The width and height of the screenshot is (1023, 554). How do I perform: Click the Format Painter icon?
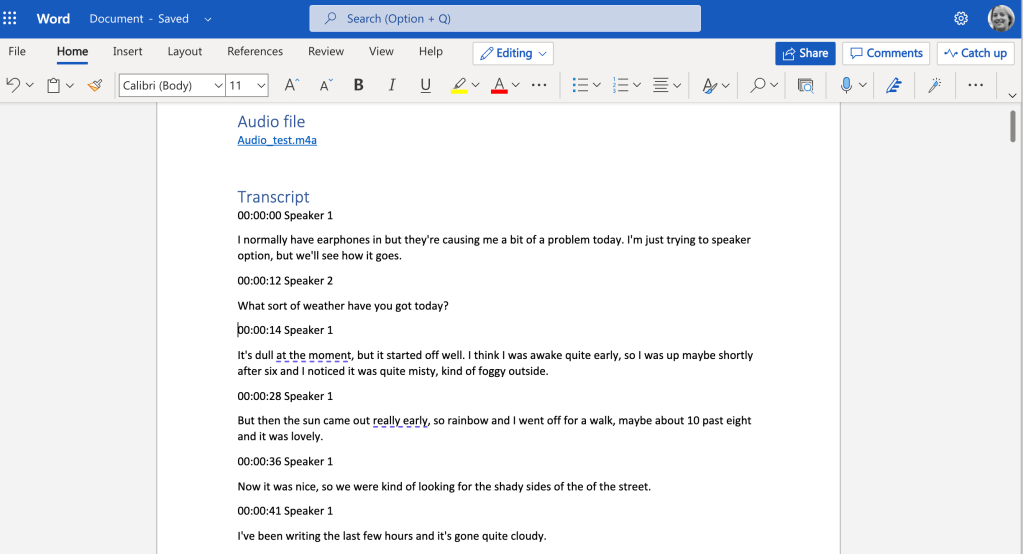pos(95,86)
